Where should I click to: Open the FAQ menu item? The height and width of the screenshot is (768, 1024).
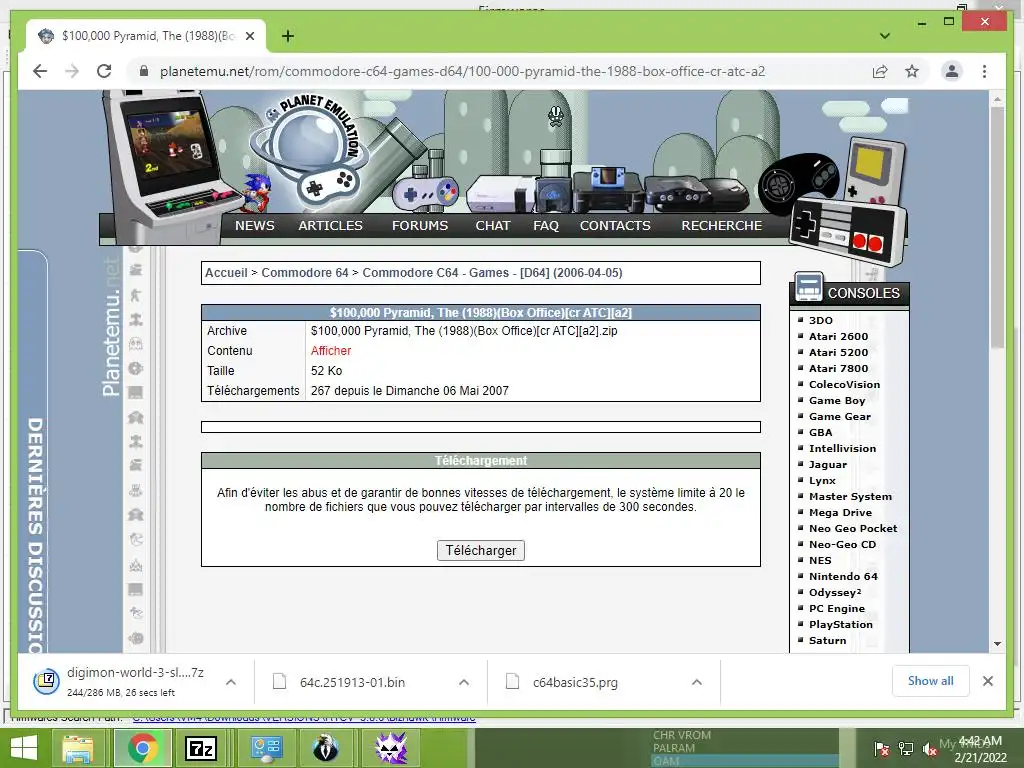(x=546, y=225)
